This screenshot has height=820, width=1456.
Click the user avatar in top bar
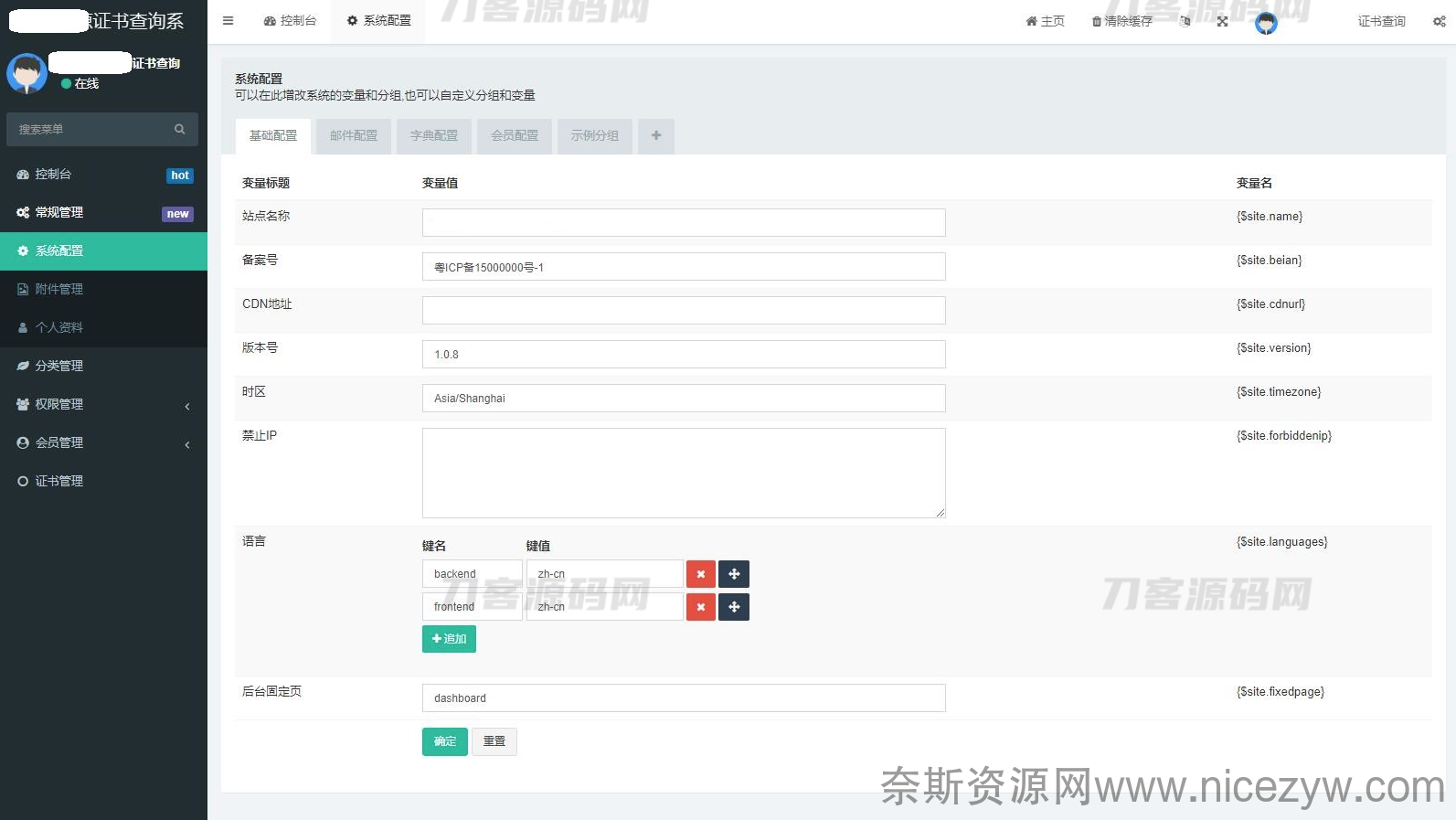(1266, 23)
